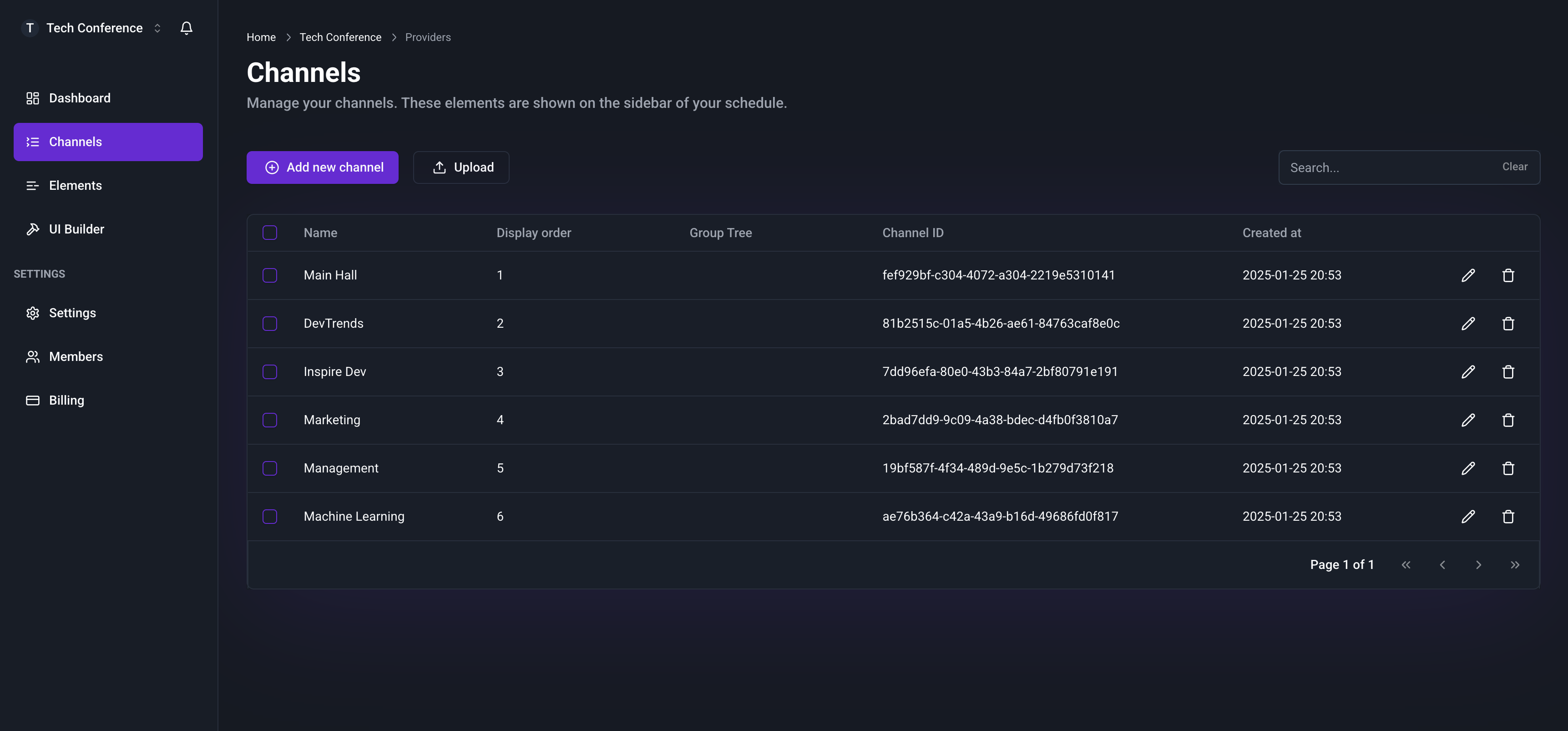Select the Main Hall row checkbox
Viewport: 1568px width, 731px height.
click(x=270, y=275)
